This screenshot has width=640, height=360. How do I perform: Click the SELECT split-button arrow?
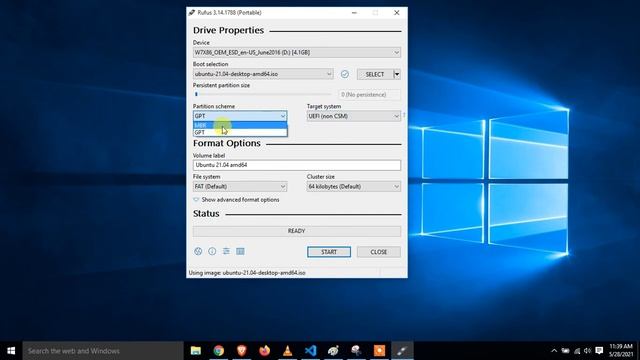397,74
